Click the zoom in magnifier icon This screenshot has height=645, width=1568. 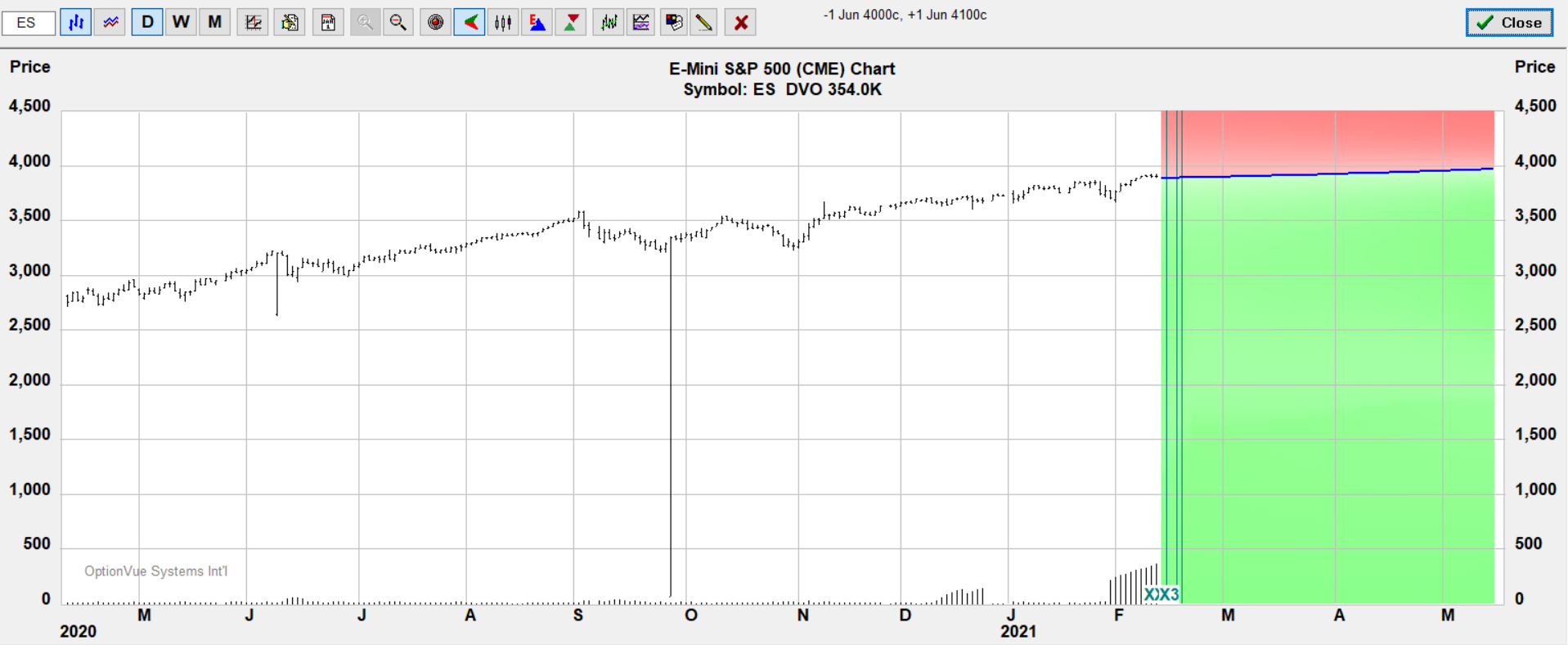pyautogui.click(x=366, y=23)
